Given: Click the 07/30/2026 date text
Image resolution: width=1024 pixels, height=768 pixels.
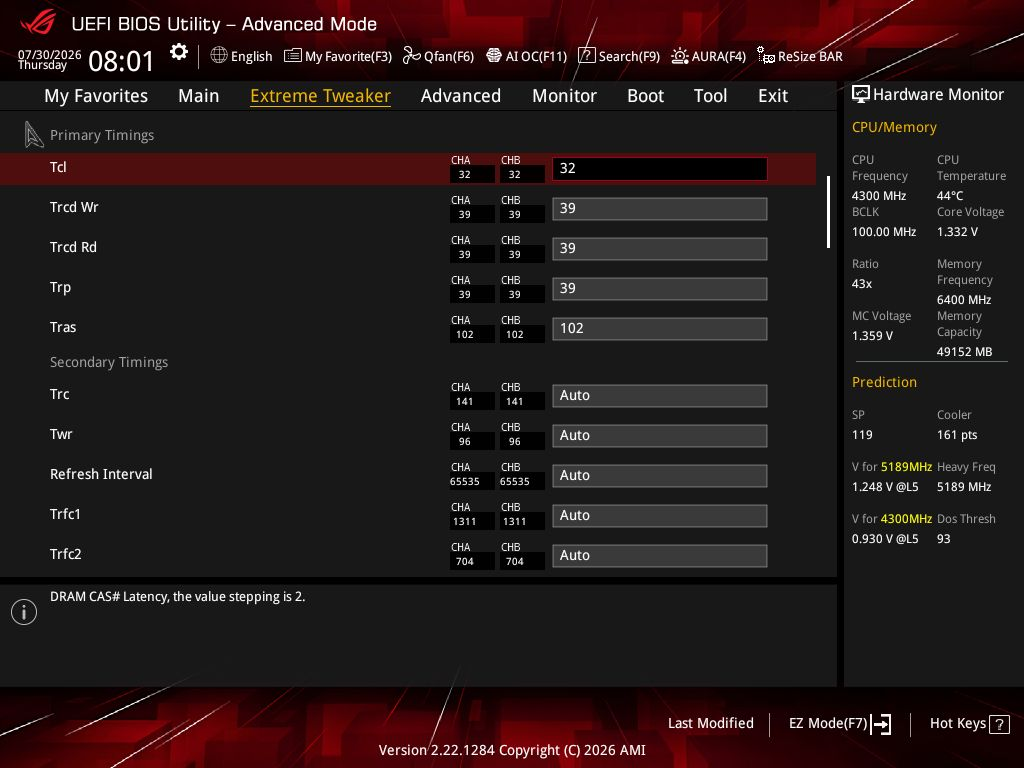Looking at the screenshot, I should pyautogui.click(x=50, y=54).
